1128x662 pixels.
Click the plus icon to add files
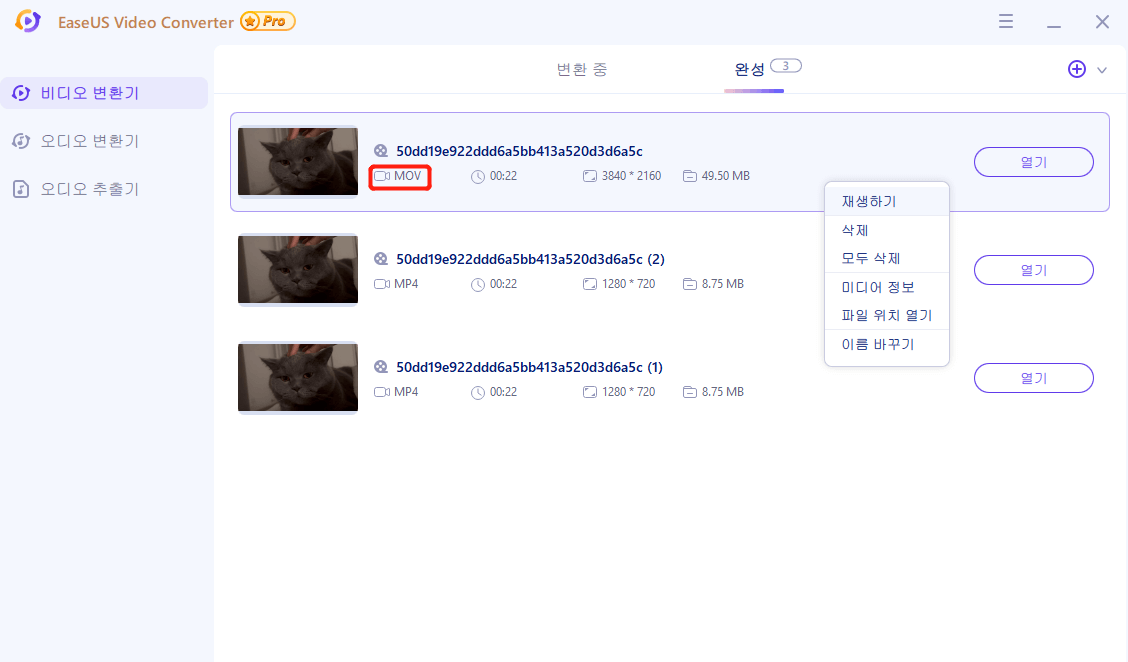(x=1077, y=69)
